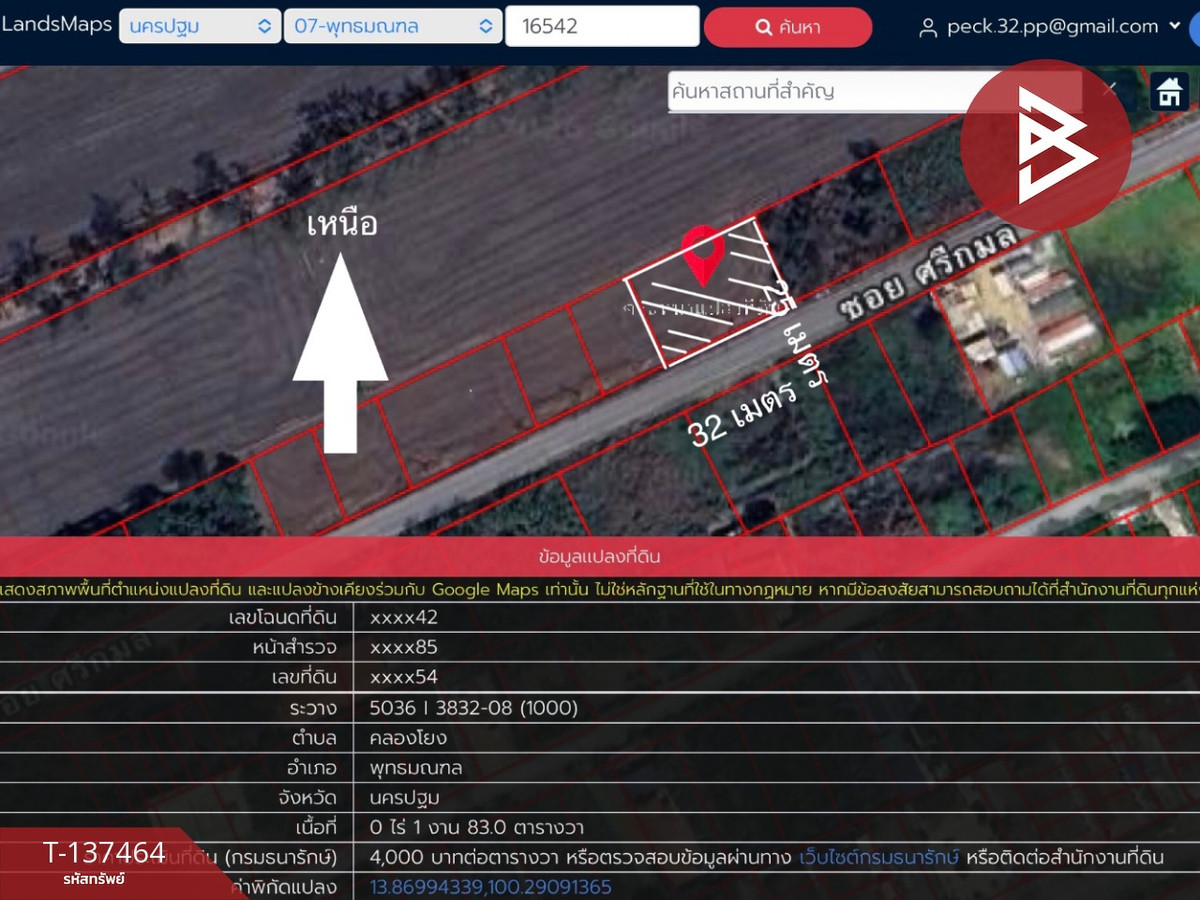Image resolution: width=1200 pixels, height=900 pixels.
Task: Click the white north arrow
Action: 340,350
